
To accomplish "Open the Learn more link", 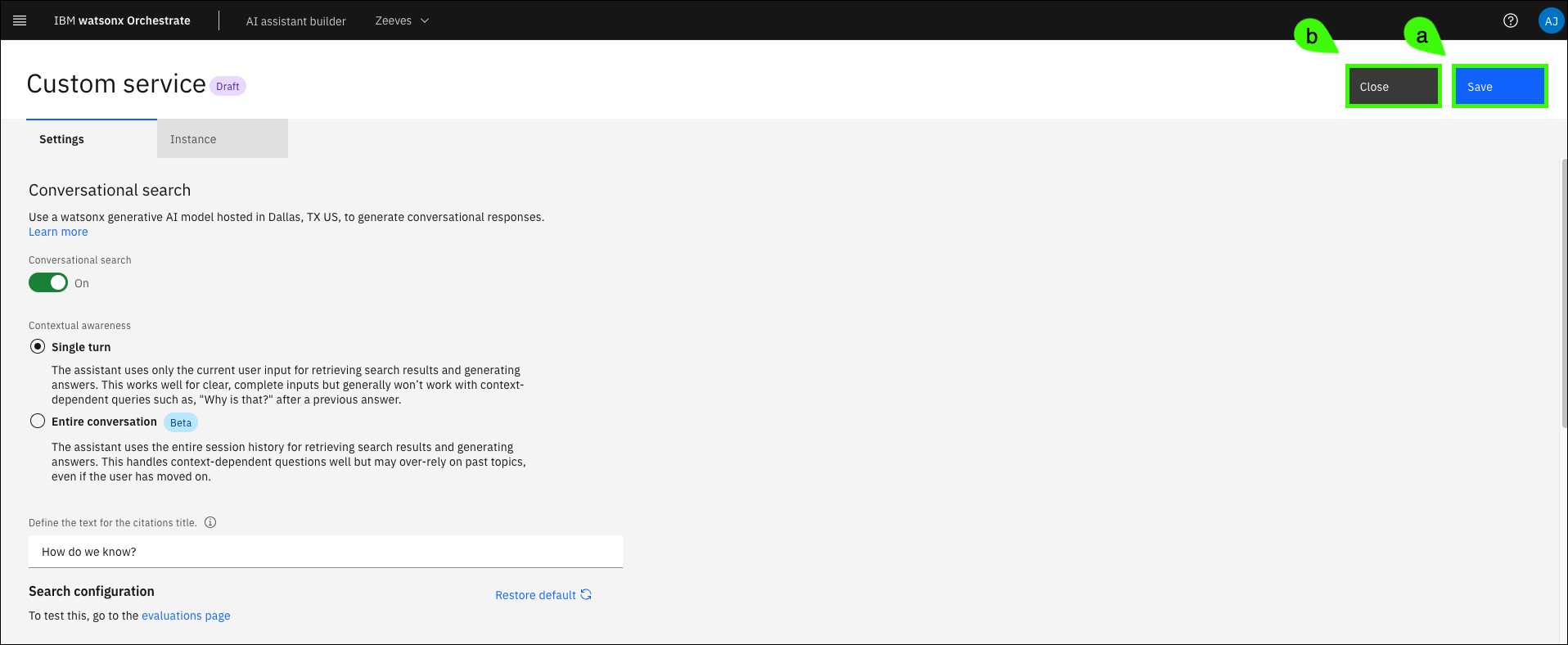I will pos(58,232).
